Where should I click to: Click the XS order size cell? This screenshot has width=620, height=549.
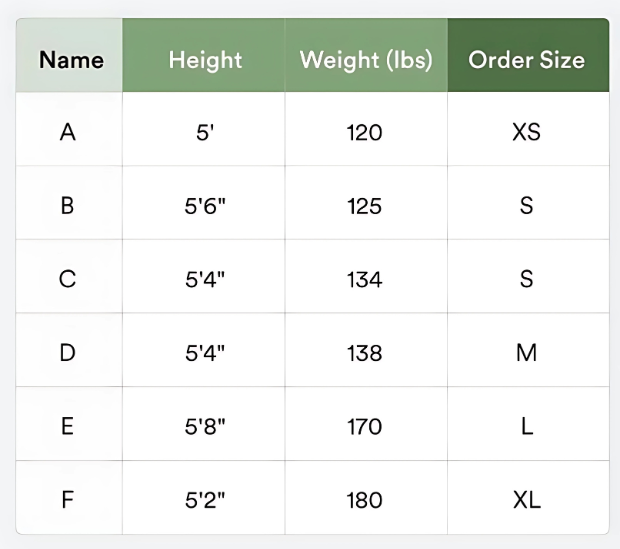pos(526,132)
